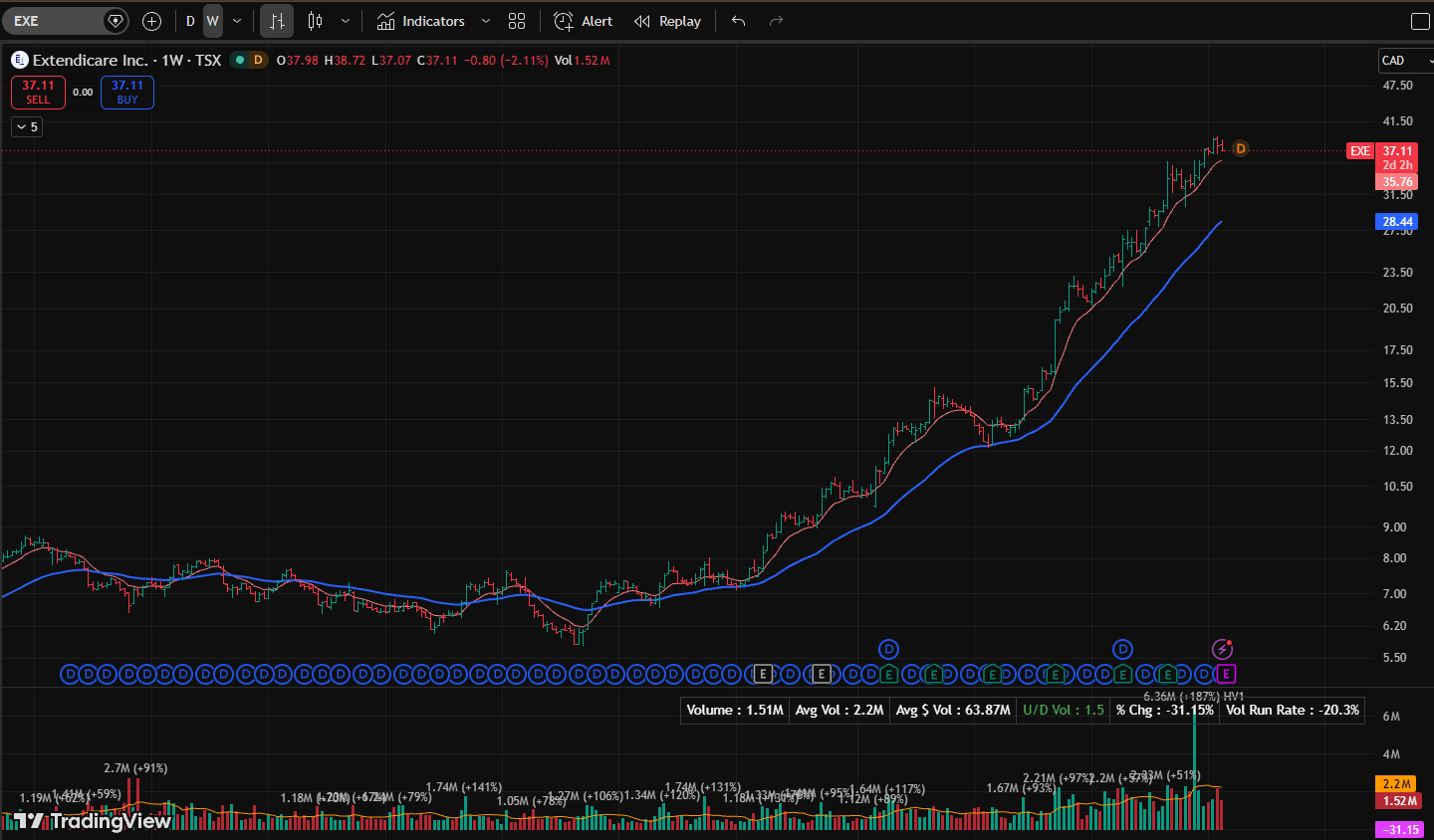This screenshot has height=840, width=1434.
Task: Click the 1.74M (+141%) volume bar label
Action: coord(464,787)
